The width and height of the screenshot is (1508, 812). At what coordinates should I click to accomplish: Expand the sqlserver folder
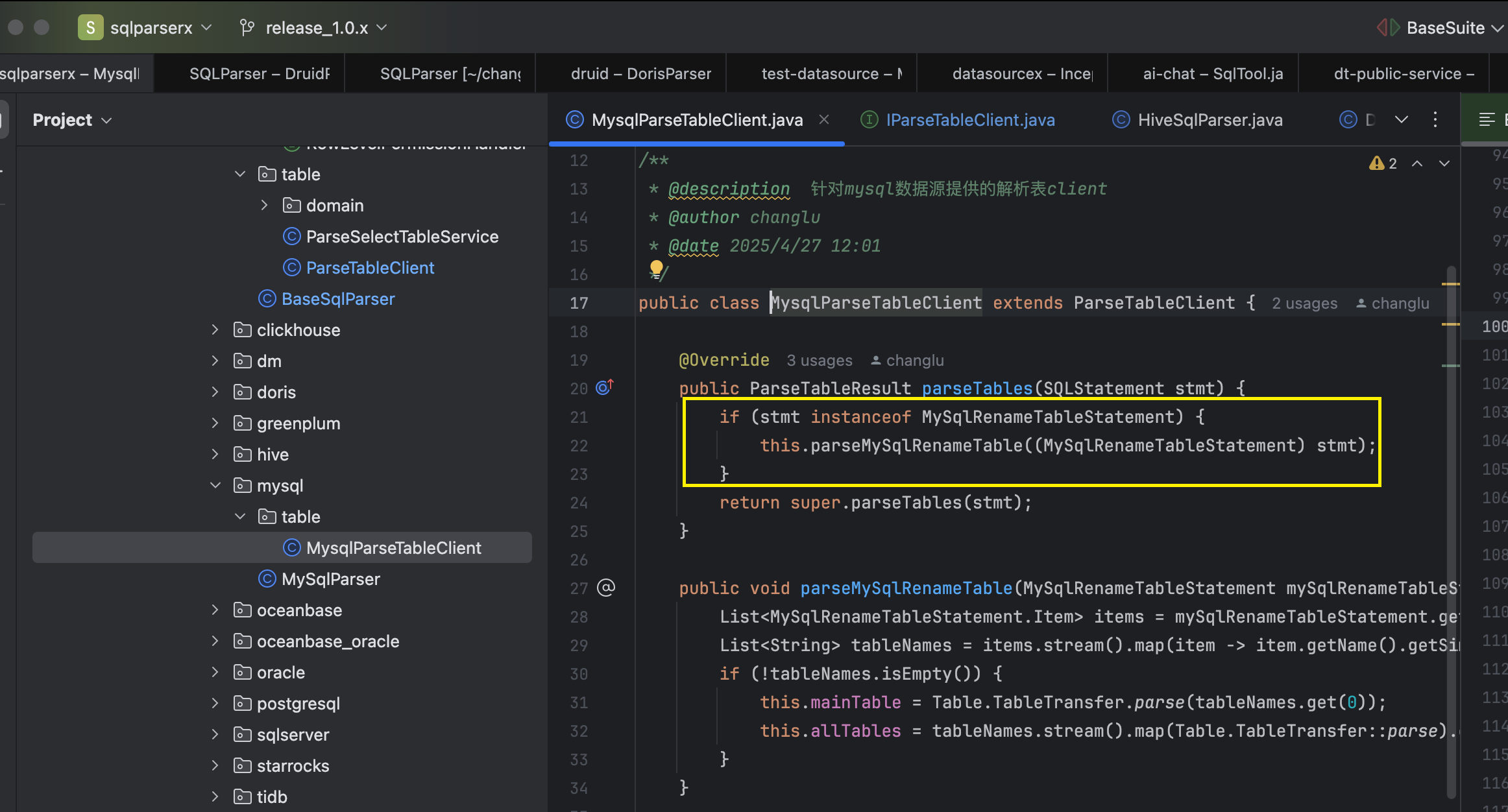(x=215, y=734)
